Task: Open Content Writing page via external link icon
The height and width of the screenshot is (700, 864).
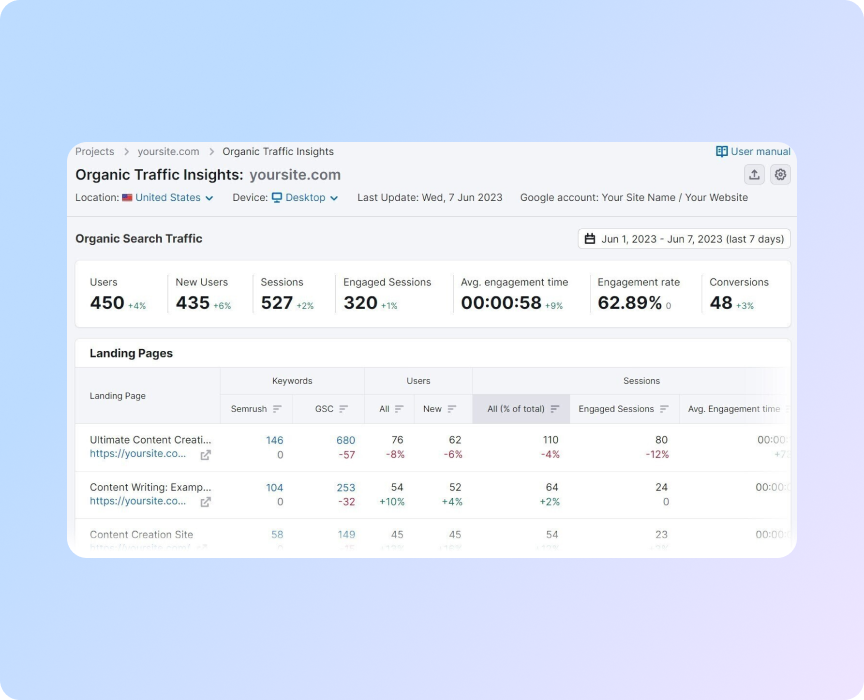Action: pyautogui.click(x=205, y=502)
